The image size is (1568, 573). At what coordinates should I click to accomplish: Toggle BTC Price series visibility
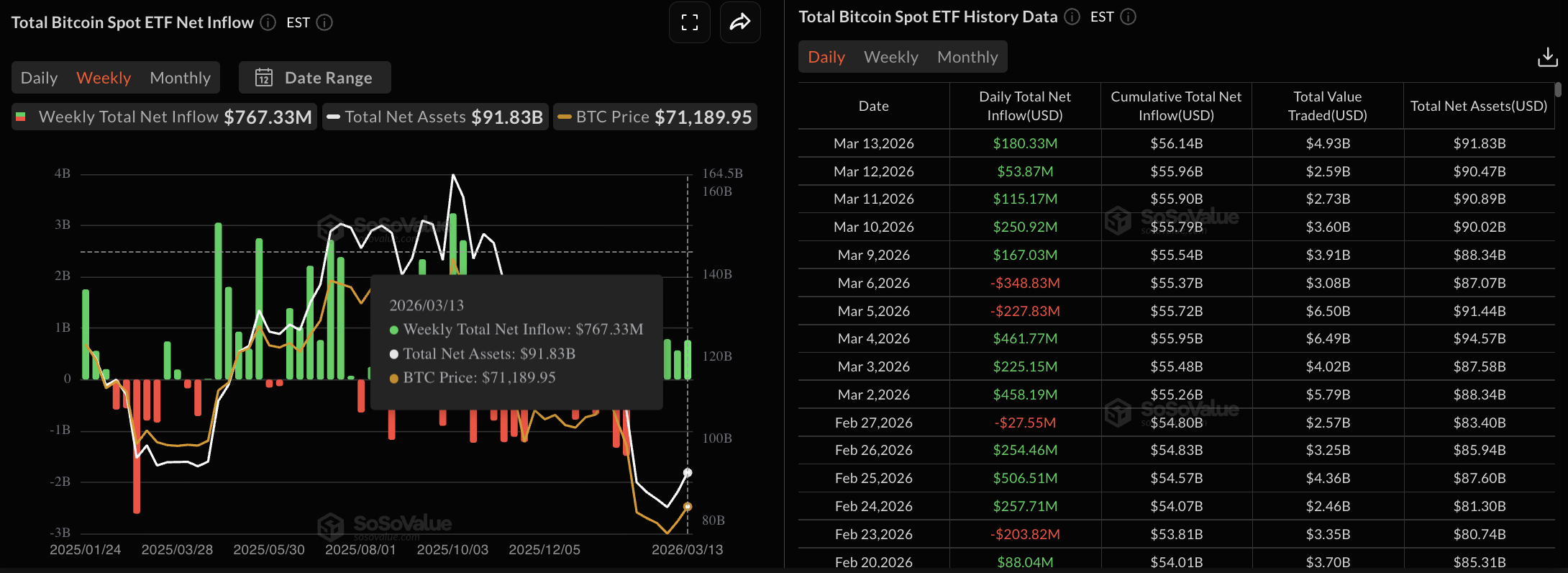coord(655,117)
